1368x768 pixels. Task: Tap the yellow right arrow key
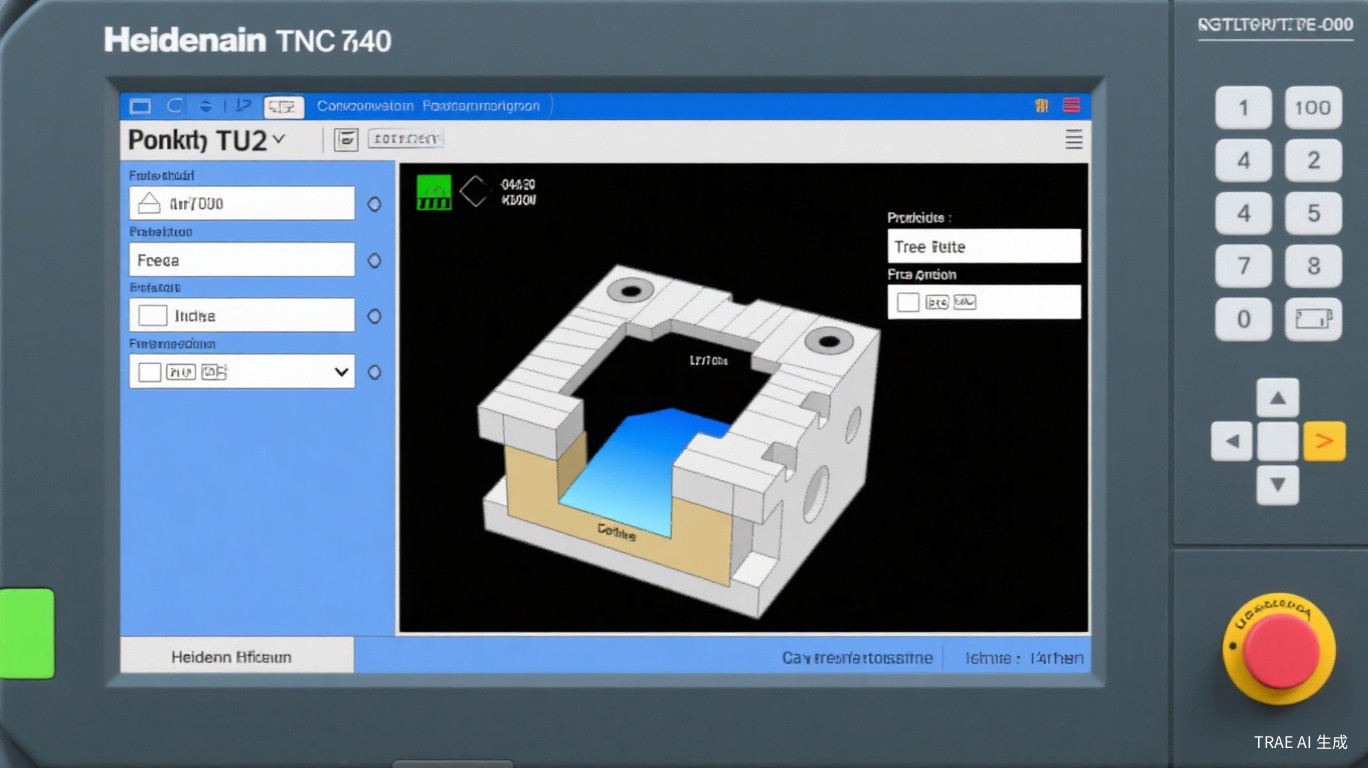1324,441
